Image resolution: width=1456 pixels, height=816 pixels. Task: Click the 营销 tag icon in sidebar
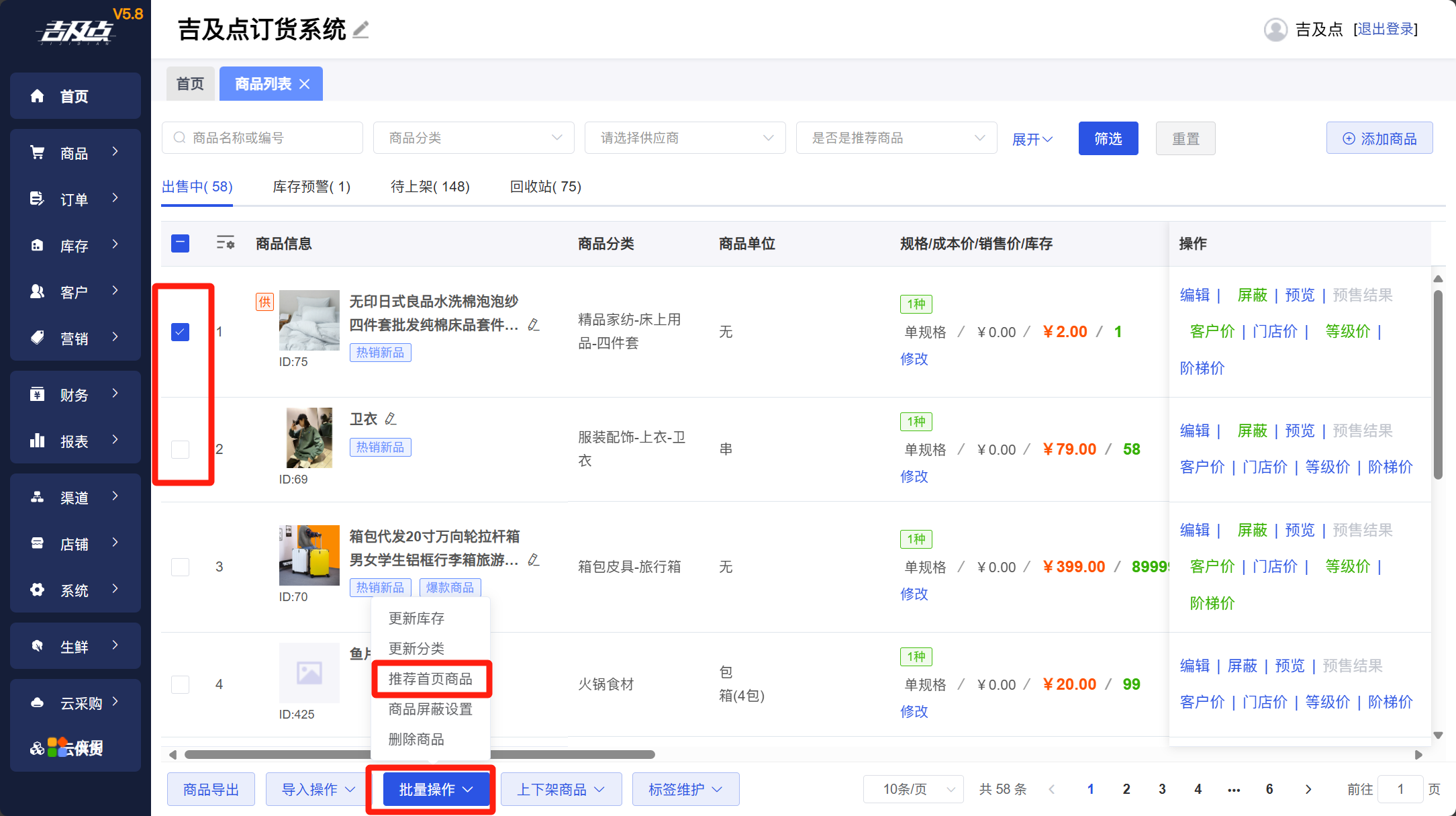point(38,338)
